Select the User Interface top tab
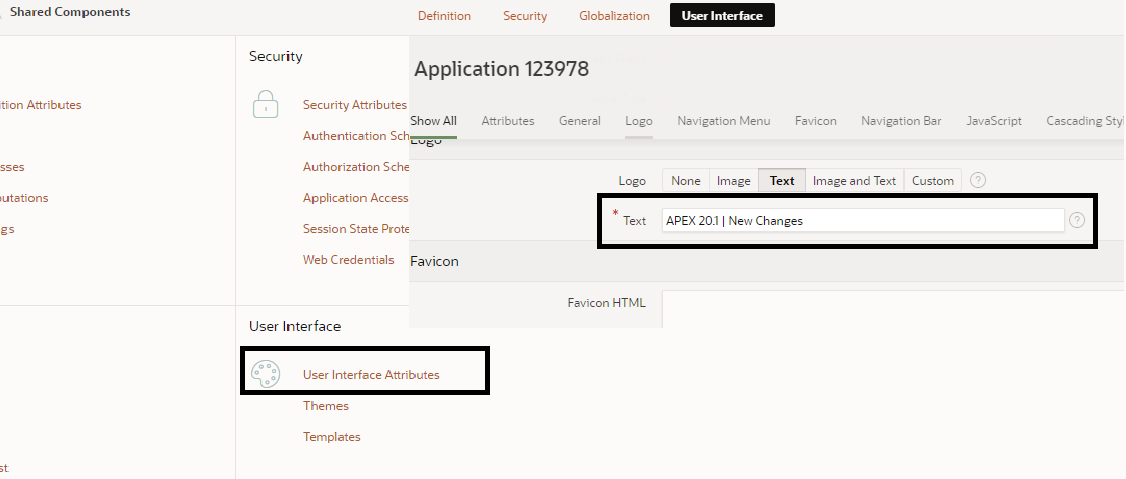Screen dimensions: 1126x479 pyautogui.click(x=722, y=16)
